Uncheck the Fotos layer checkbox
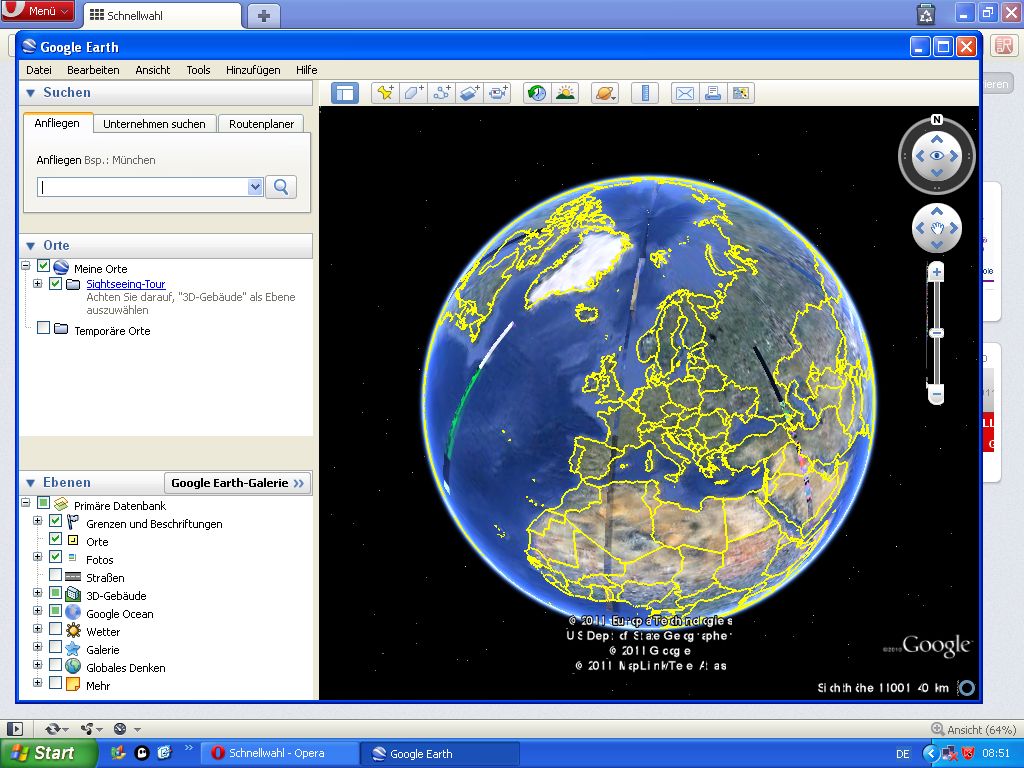This screenshot has height=768, width=1024. point(56,557)
